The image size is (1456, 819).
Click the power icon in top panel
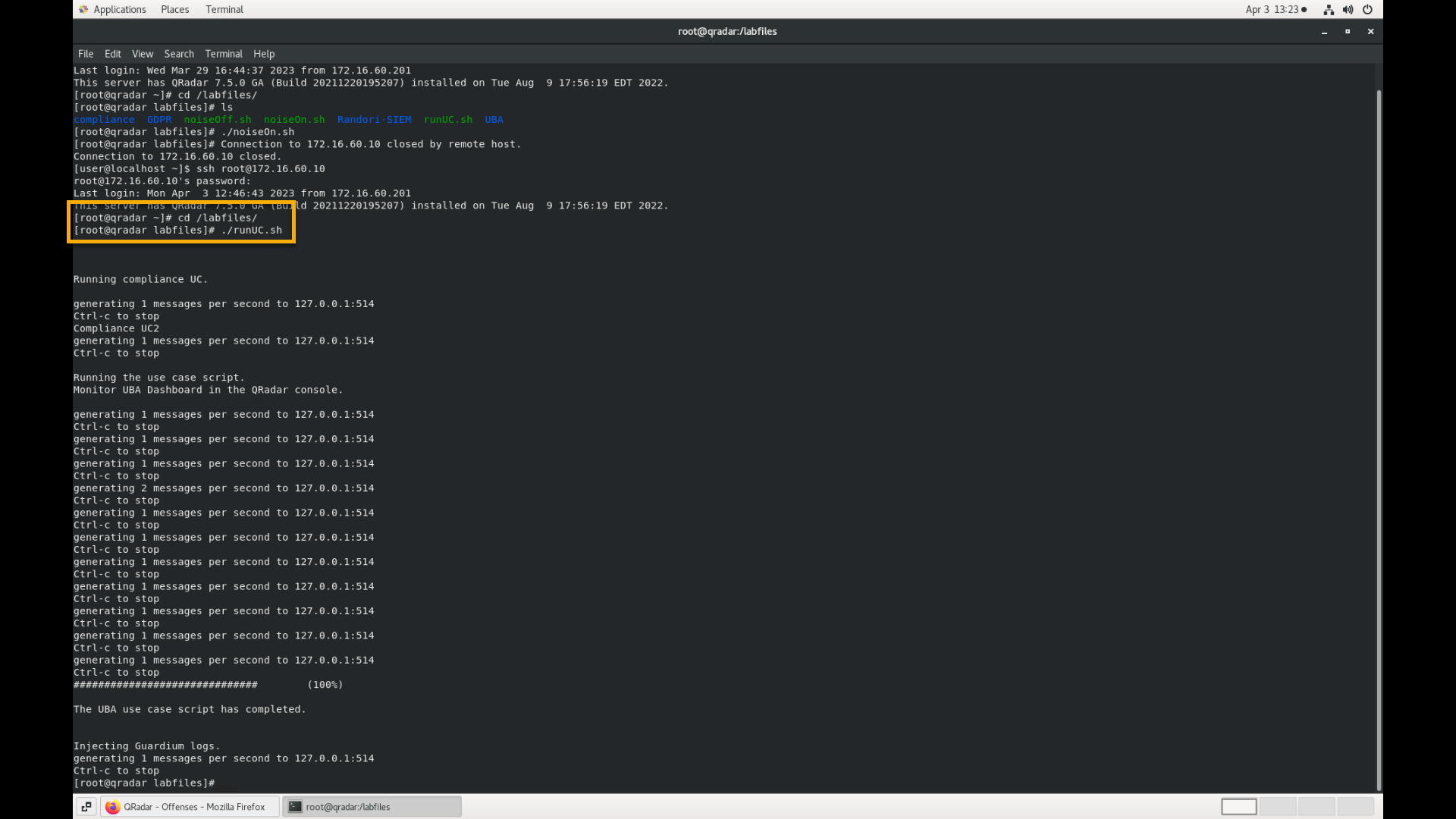[1367, 9]
